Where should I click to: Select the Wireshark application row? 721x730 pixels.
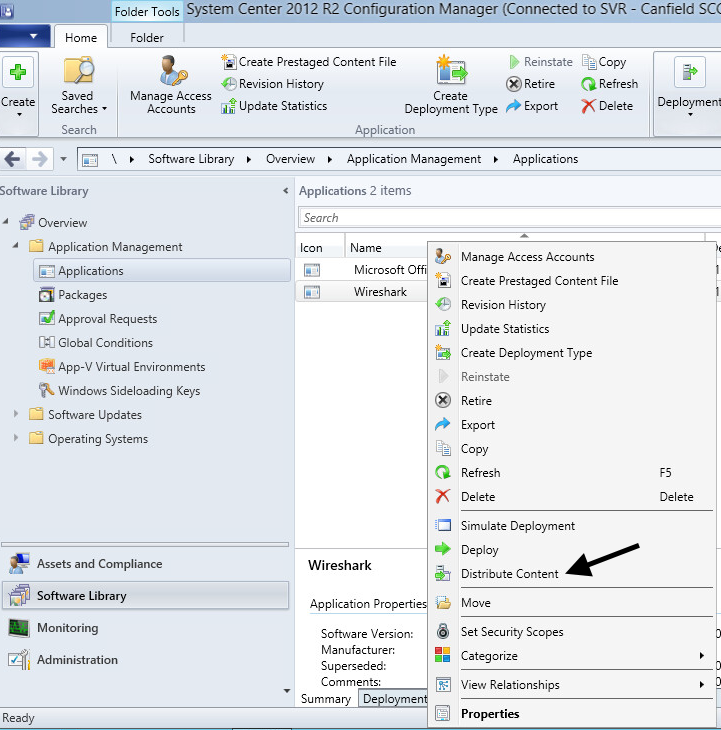(x=361, y=292)
